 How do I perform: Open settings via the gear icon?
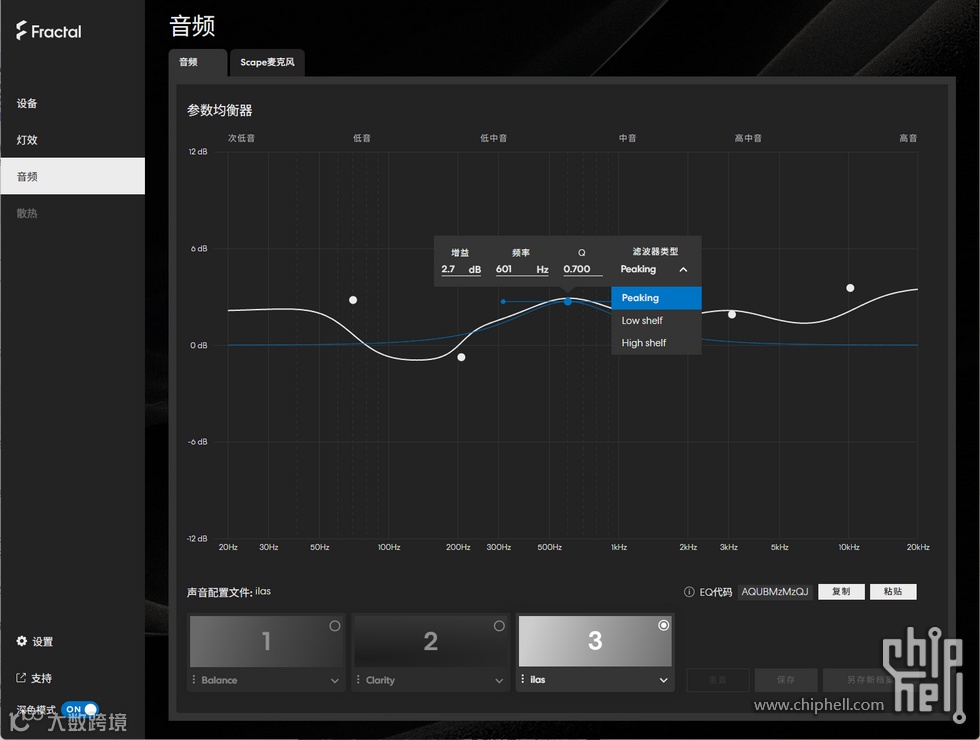pyautogui.click(x=22, y=641)
